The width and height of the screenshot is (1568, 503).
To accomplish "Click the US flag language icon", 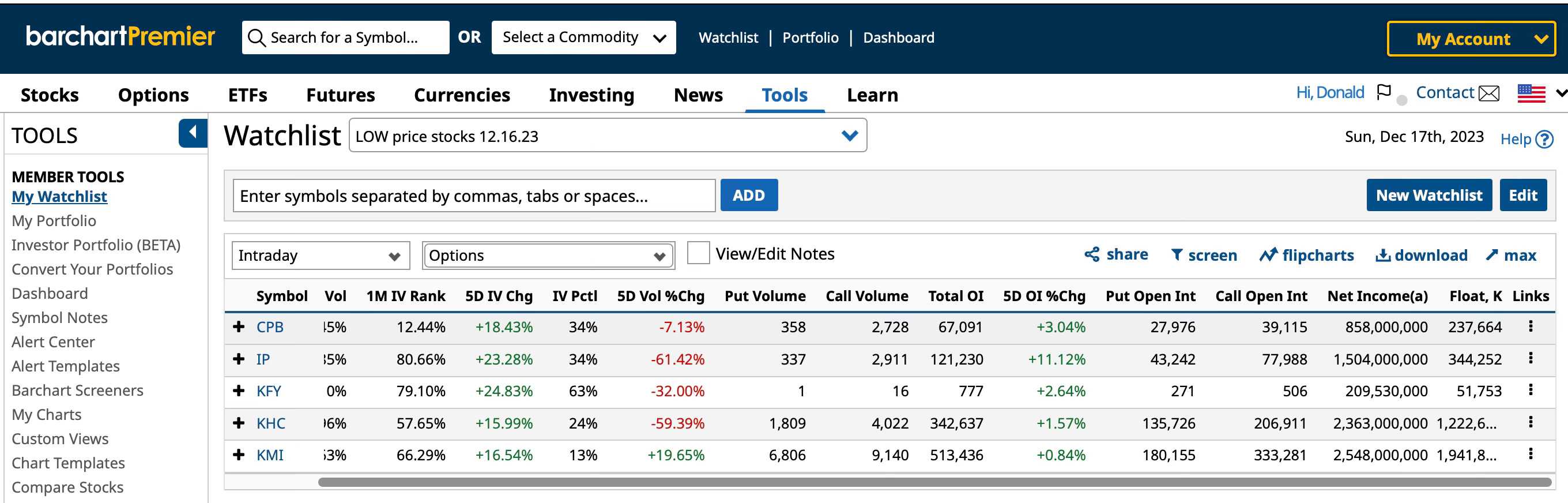I will 1531,94.
